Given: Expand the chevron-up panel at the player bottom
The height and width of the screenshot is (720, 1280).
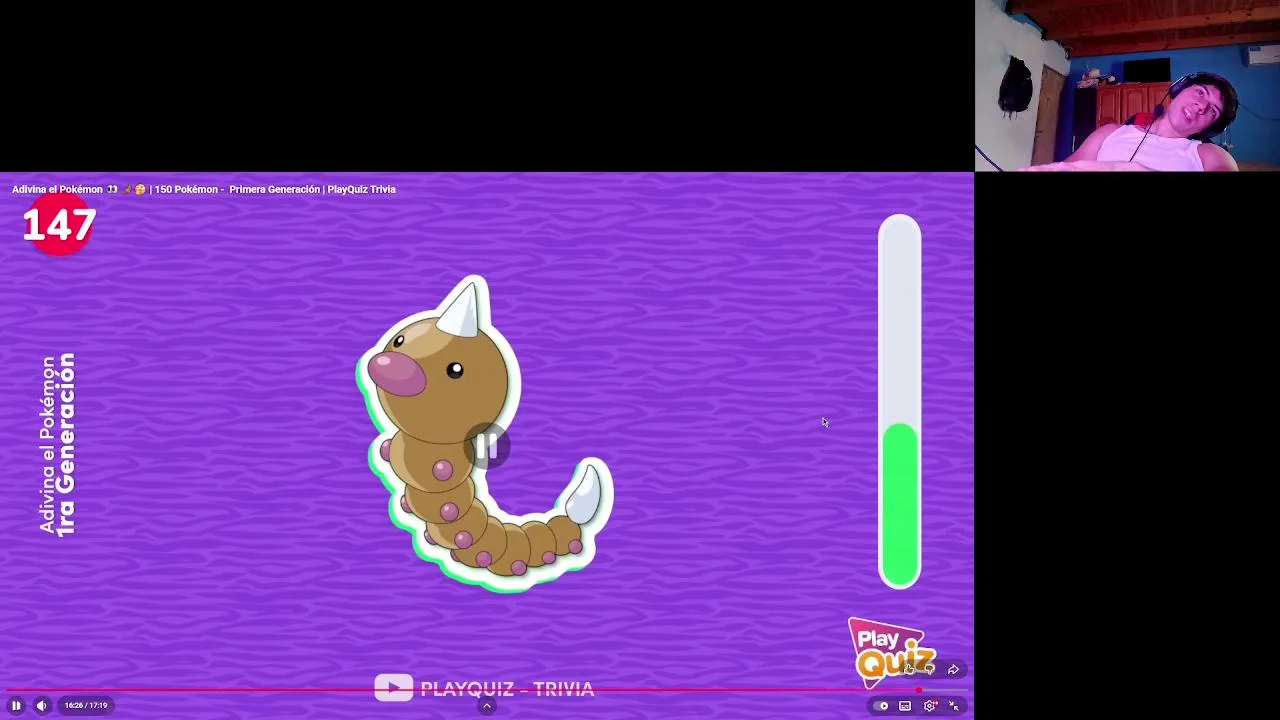Looking at the screenshot, I should (x=487, y=706).
